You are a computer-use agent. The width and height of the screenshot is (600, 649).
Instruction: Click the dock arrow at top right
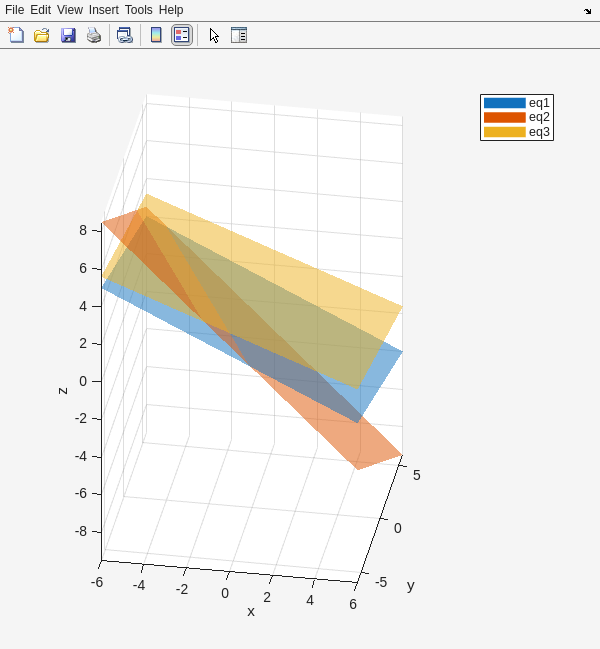tap(587, 11)
